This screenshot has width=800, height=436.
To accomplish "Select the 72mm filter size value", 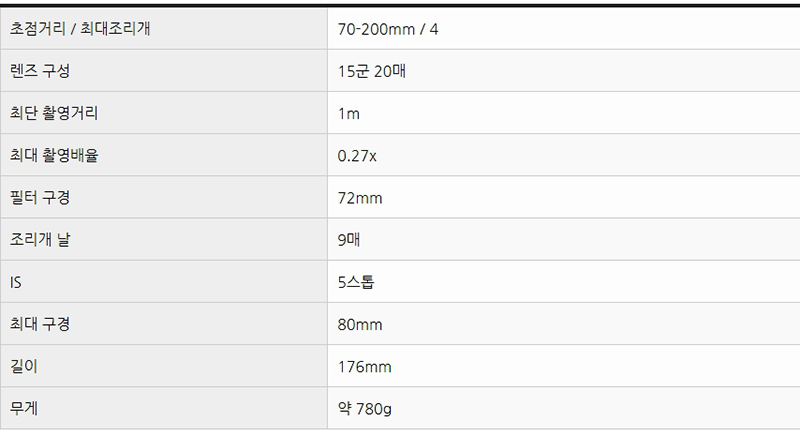I will pyautogui.click(x=360, y=198).
